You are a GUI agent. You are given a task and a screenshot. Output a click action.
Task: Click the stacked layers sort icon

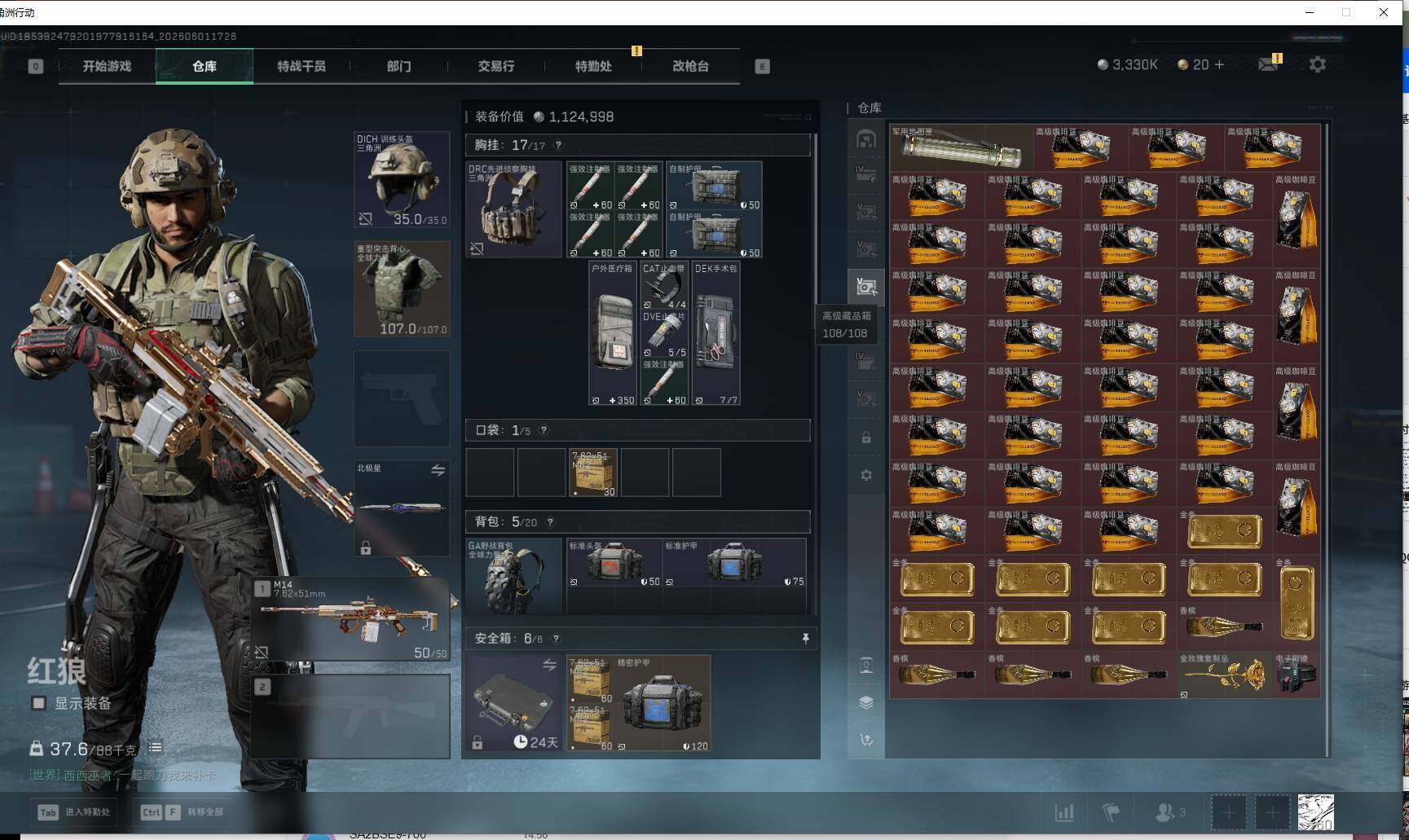click(x=865, y=702)
